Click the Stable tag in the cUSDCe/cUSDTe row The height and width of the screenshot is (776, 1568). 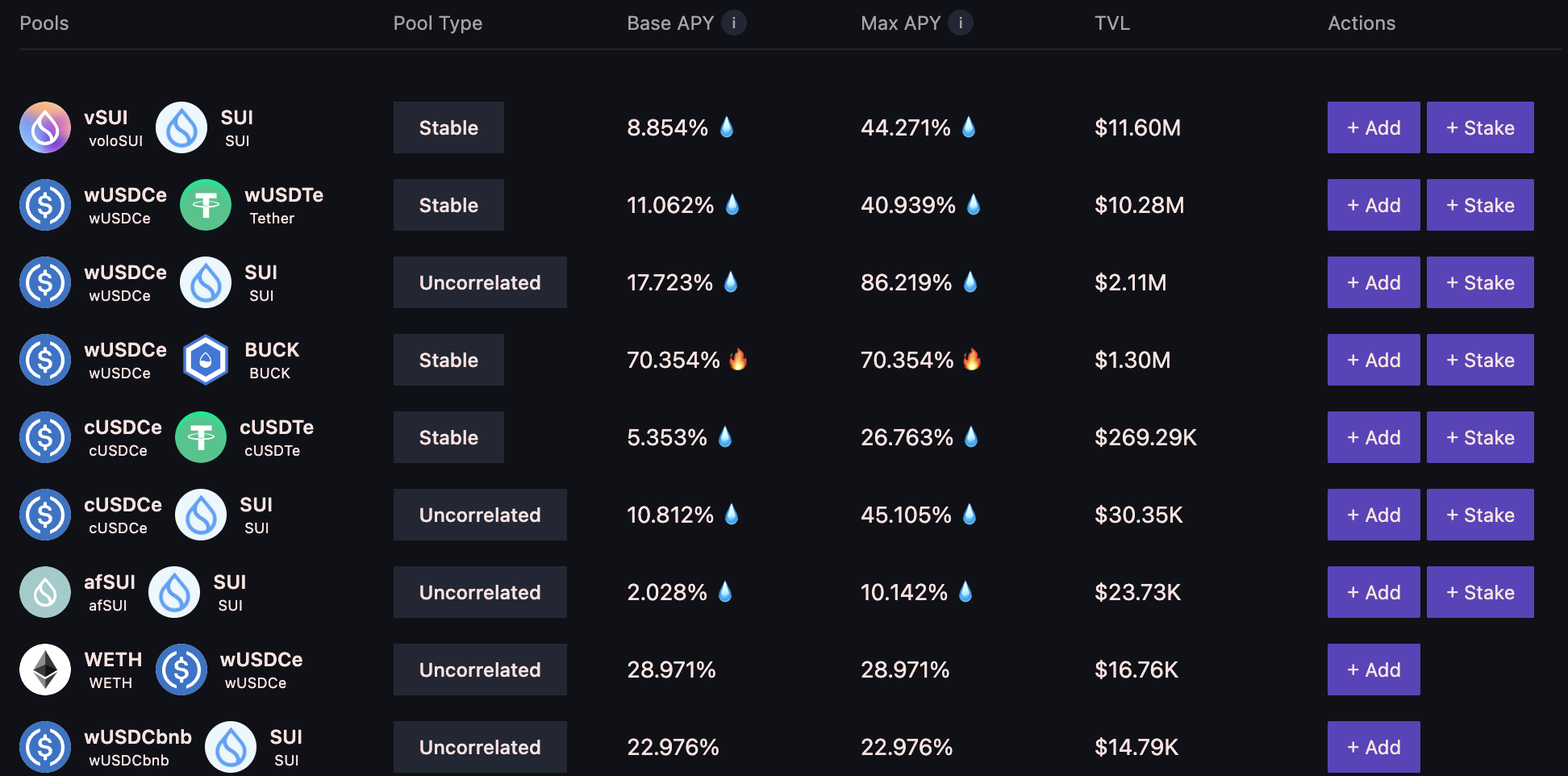point(448,437)
